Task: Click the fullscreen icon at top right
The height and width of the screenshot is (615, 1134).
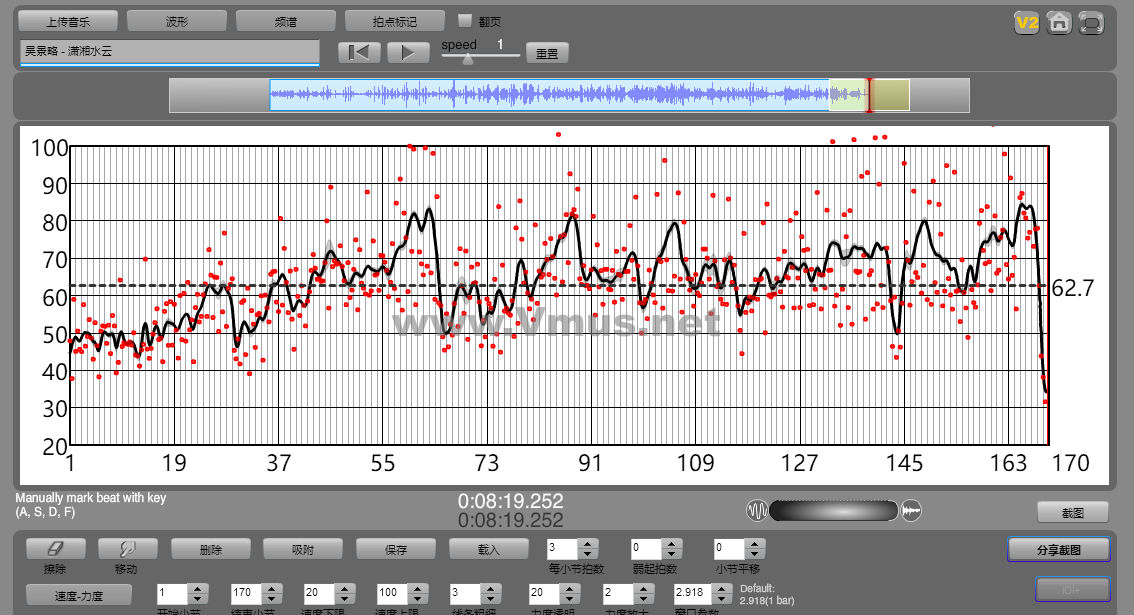Action: coord(1092,22)
